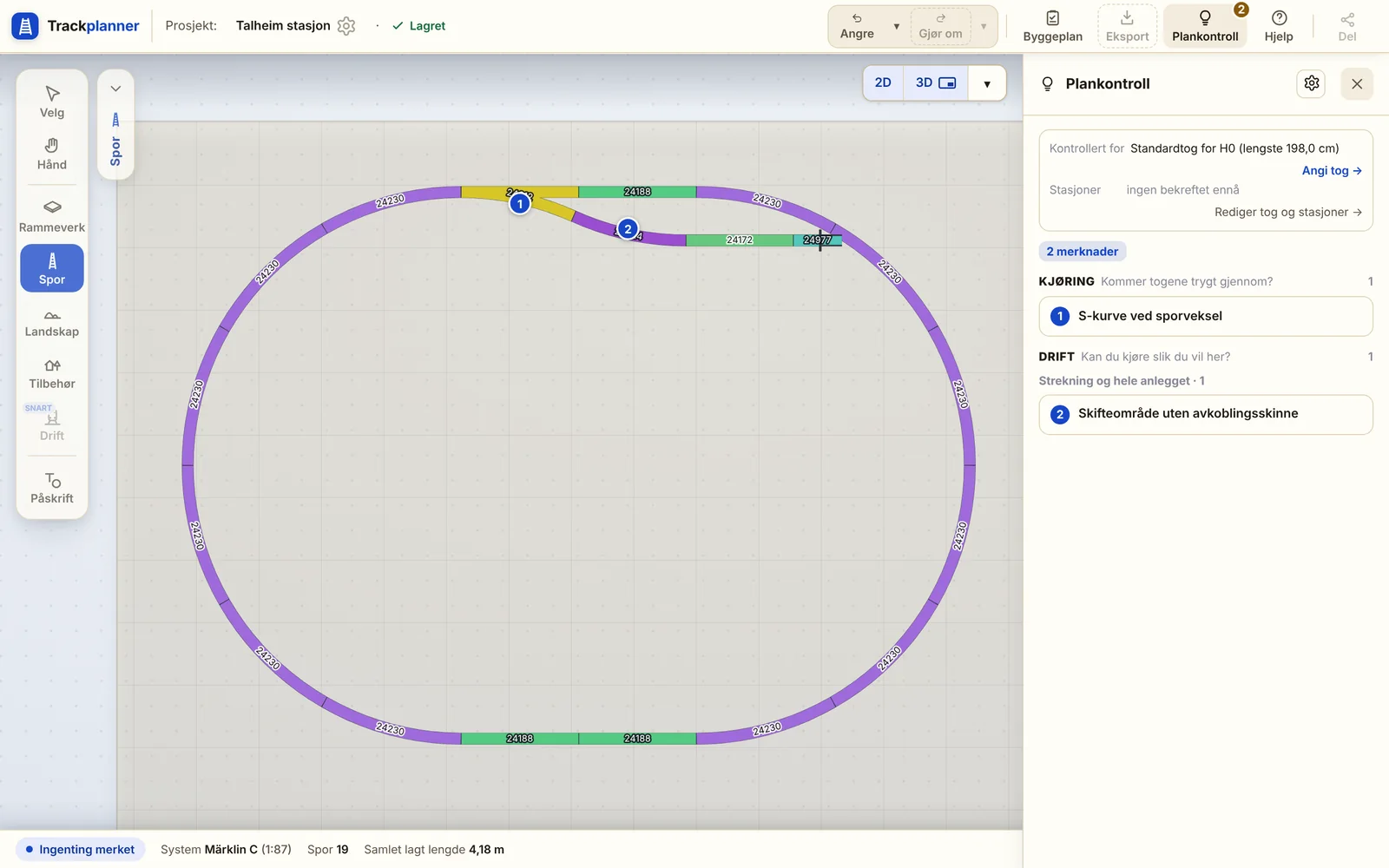Click the Eksport button

(1127, 26)
